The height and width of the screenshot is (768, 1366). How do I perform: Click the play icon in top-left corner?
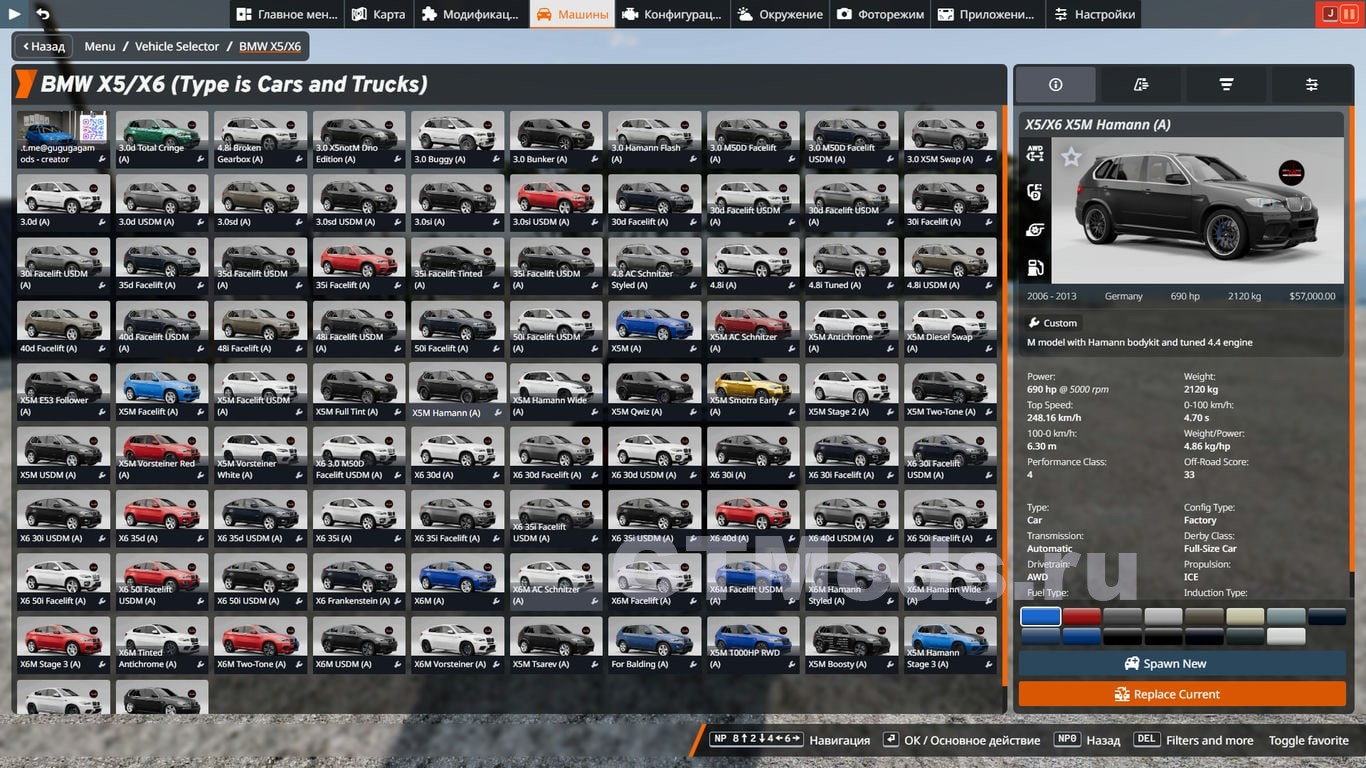pyautogui.click(x=15, y=14)
